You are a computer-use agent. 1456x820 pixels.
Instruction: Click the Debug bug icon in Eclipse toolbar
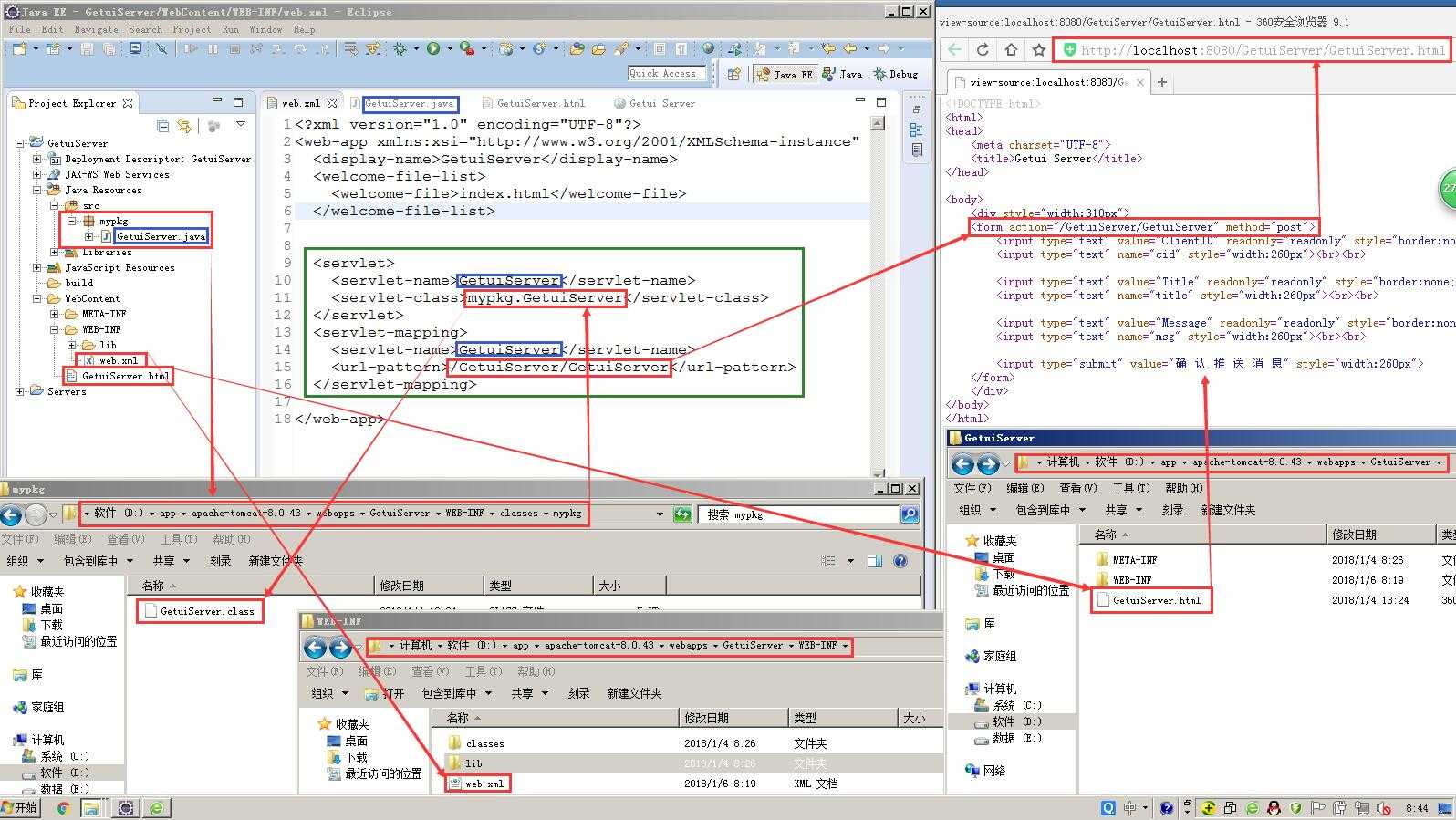400,48
